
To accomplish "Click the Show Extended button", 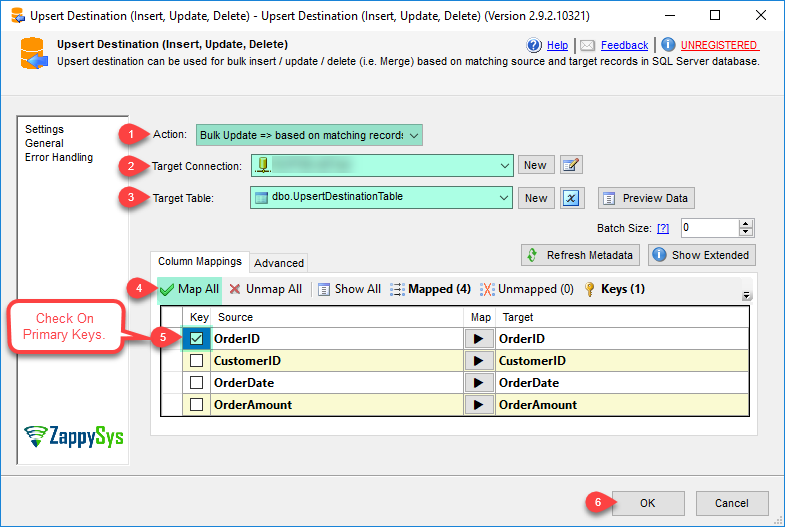I will [702, 255].
